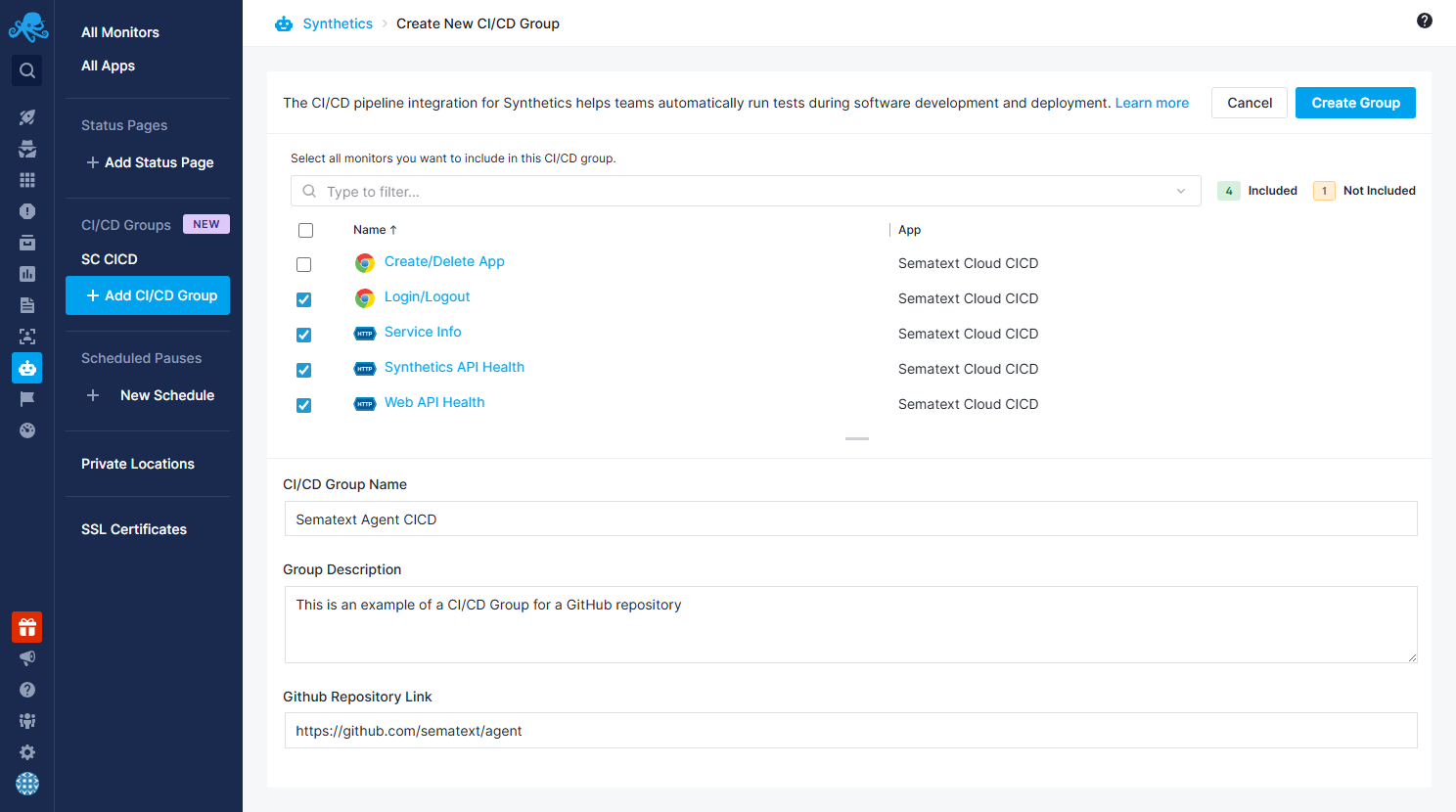
Task: Open the megaphone announcements icon
Action: pos(27,658)
